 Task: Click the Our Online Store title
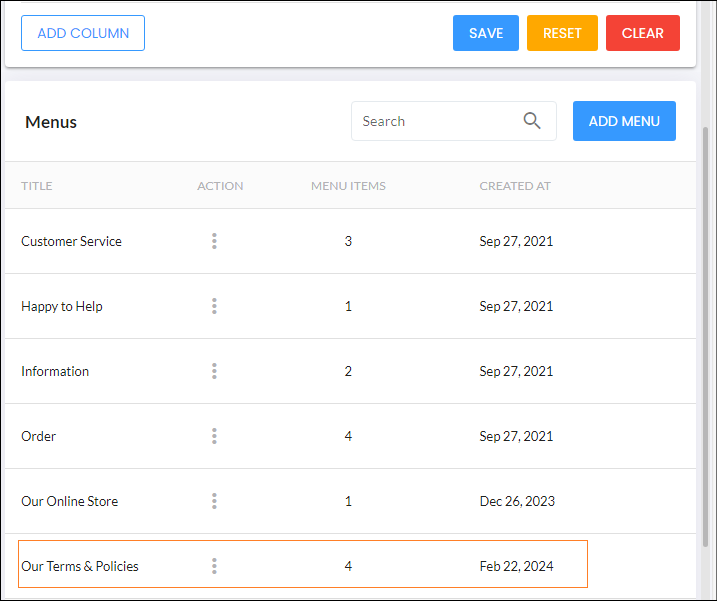coord(70,501)
